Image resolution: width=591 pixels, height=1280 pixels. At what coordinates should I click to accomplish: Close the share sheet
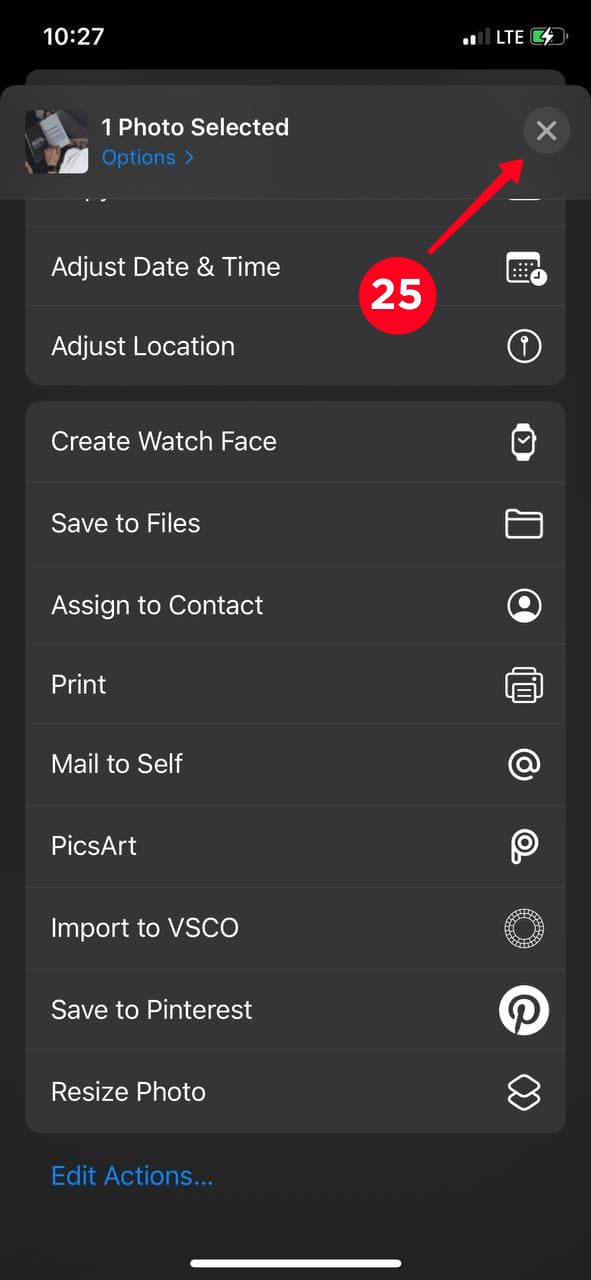click(x=546, y=130)
